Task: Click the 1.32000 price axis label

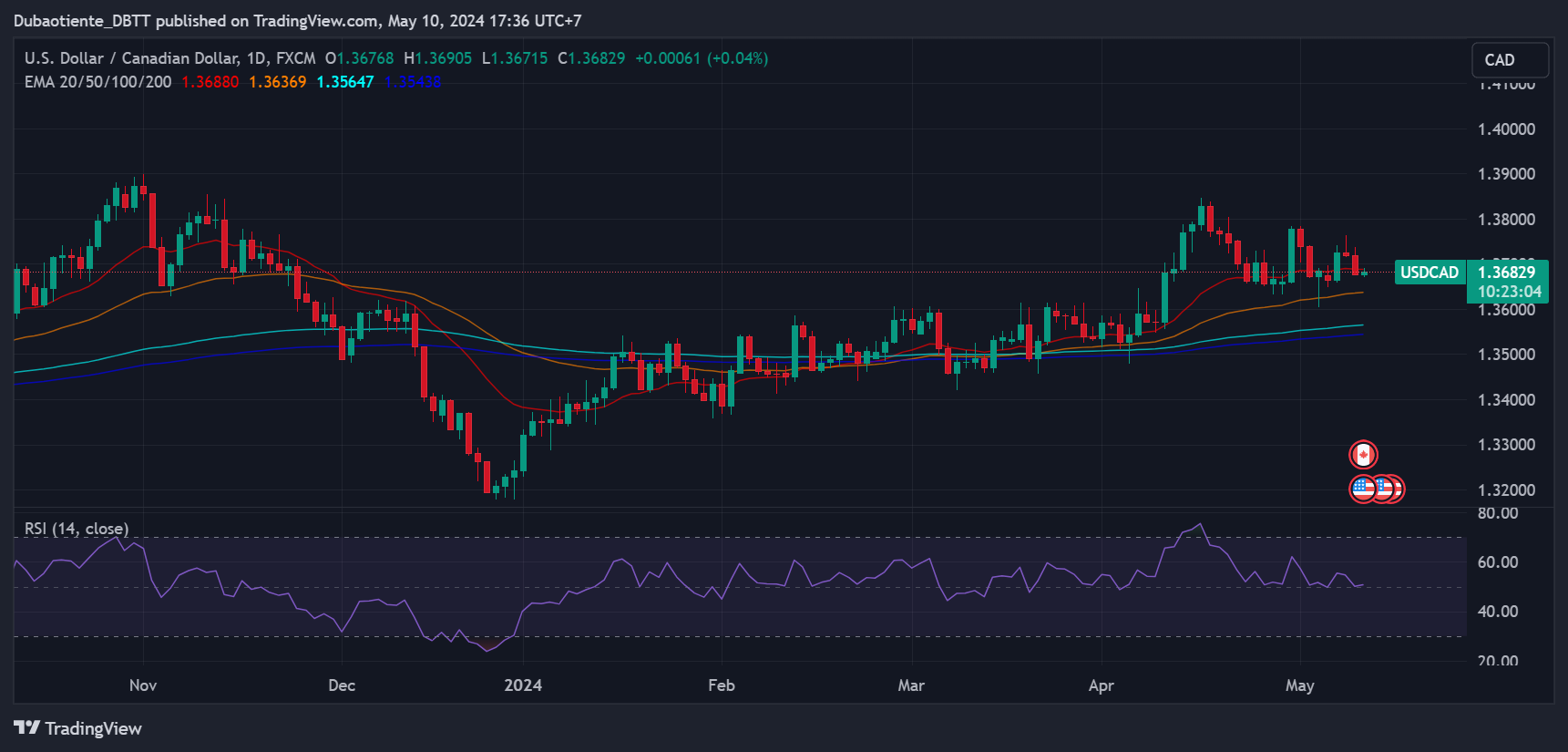Action: point(1506,490)
